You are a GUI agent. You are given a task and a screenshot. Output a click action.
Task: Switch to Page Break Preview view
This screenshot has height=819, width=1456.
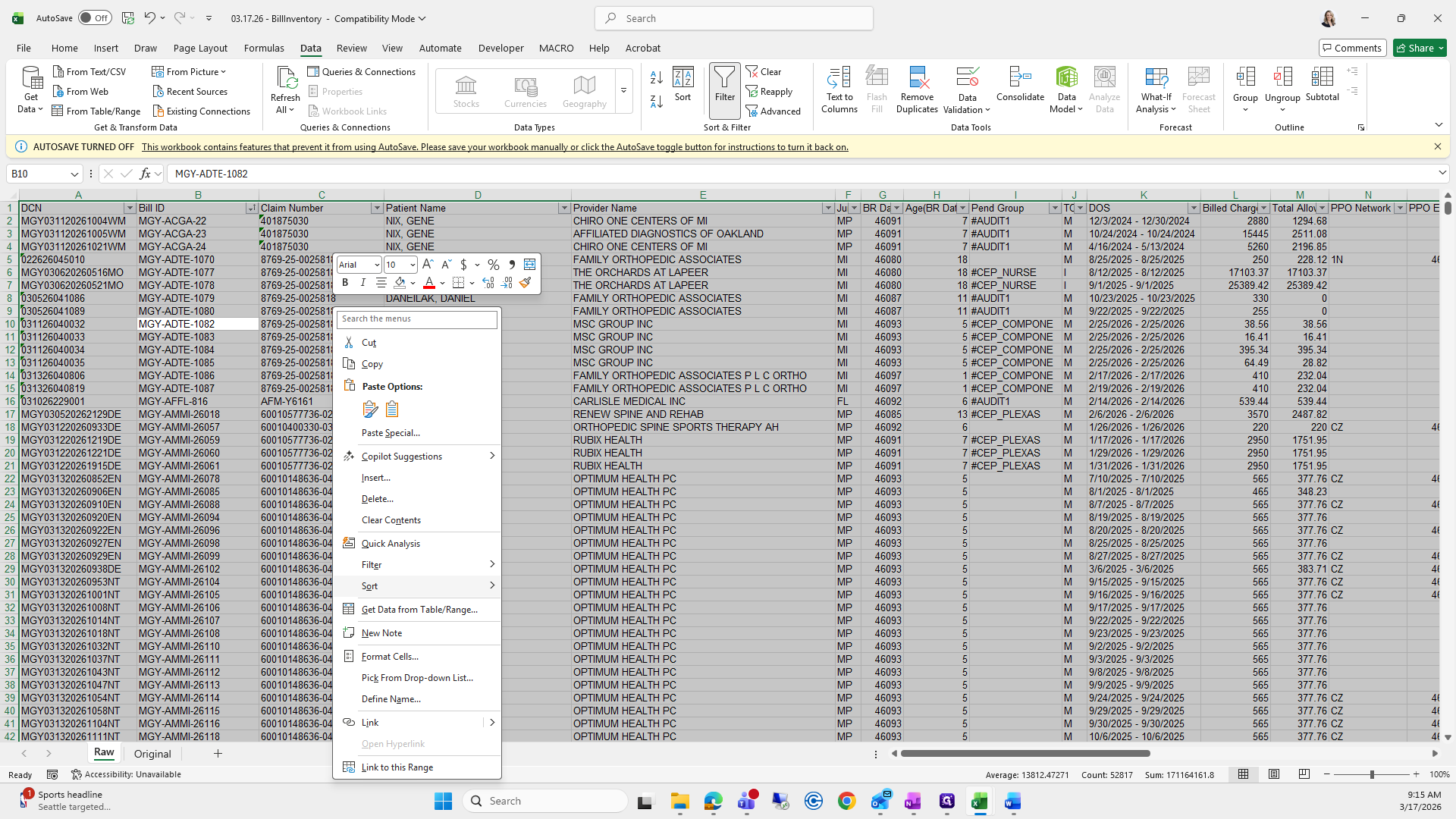click(x=1304, y=774)
